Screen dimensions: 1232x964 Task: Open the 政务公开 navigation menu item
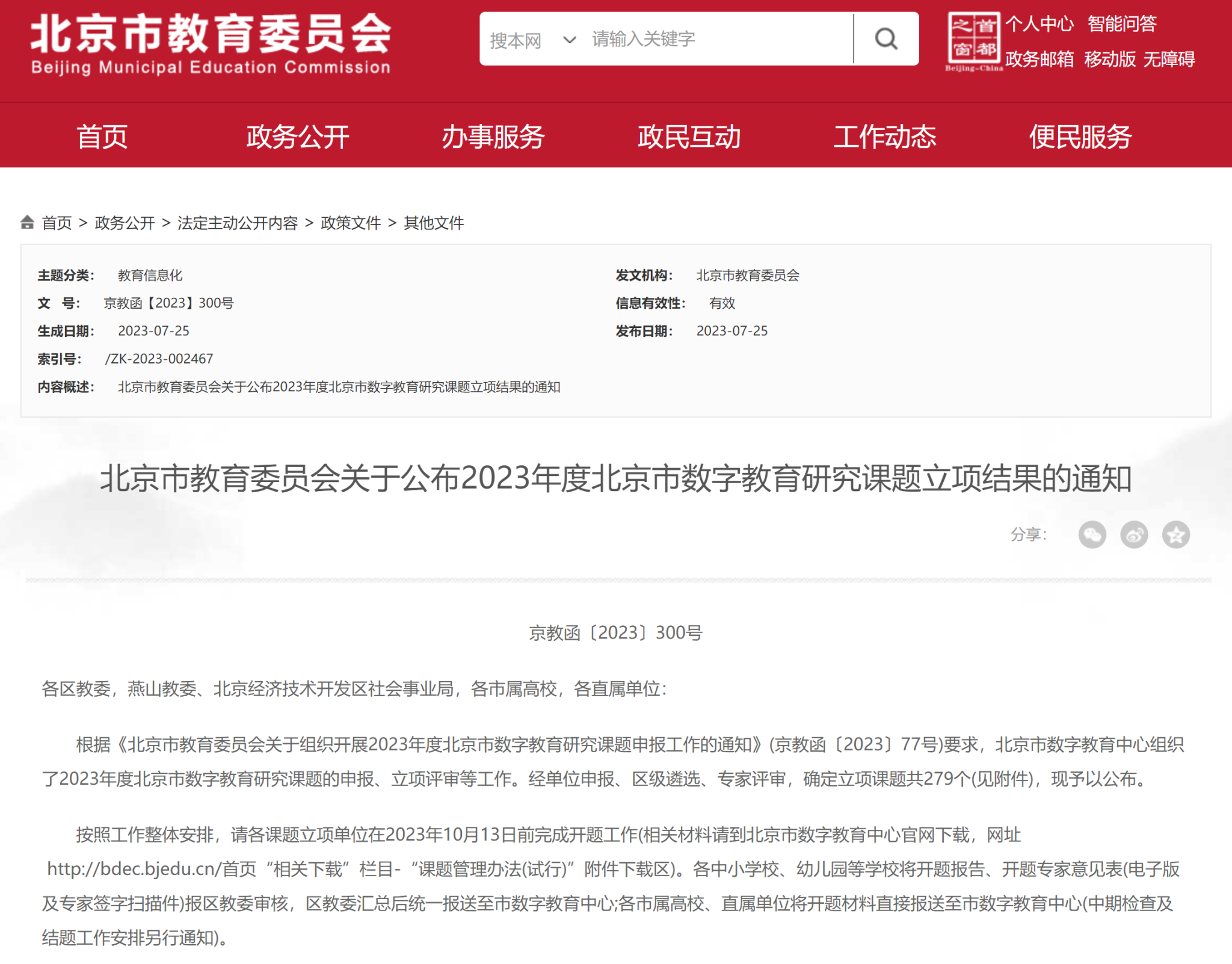point(298,137)
